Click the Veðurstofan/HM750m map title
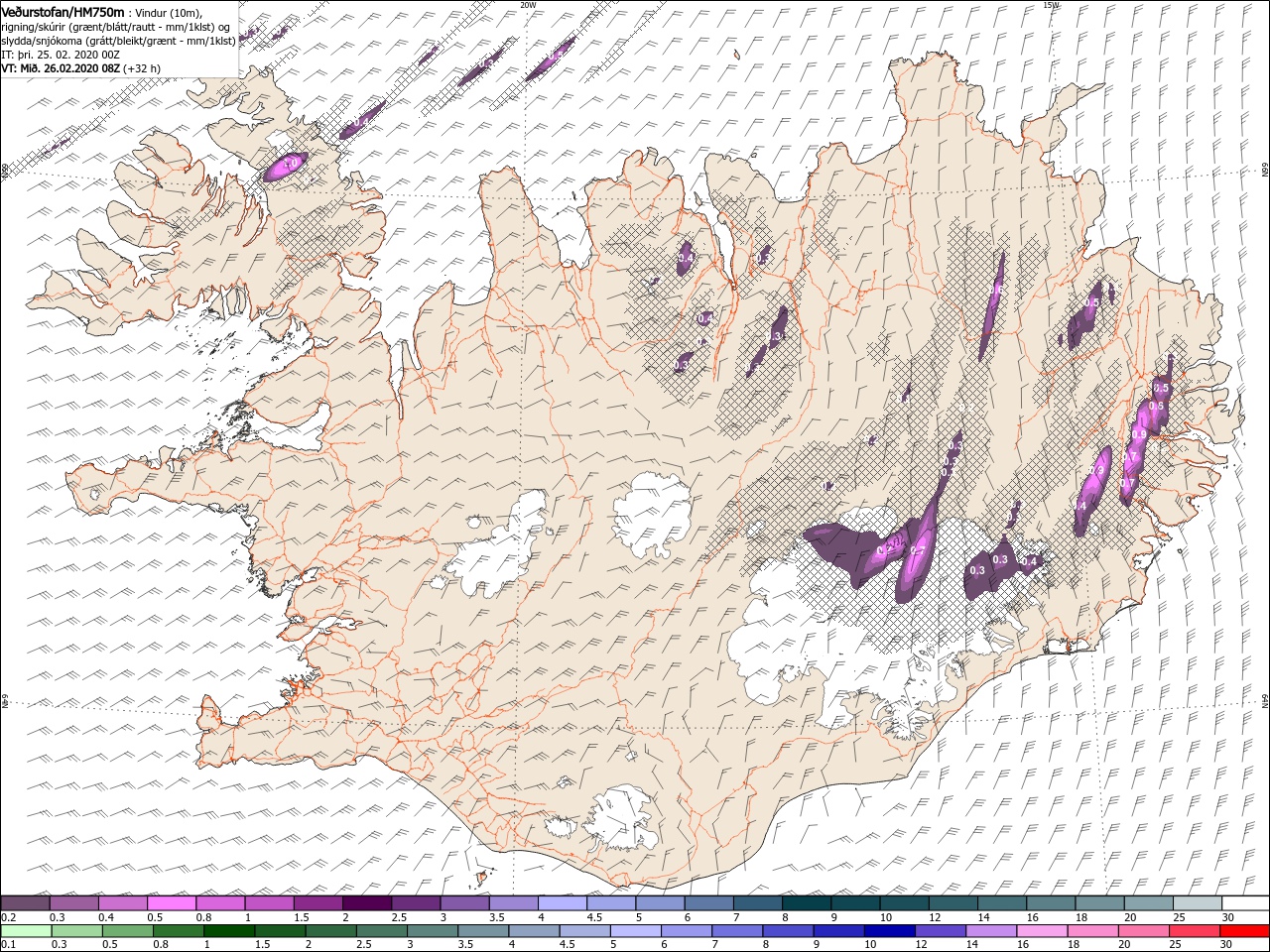Screen dimensions: 1270x952 click(63, 11)
